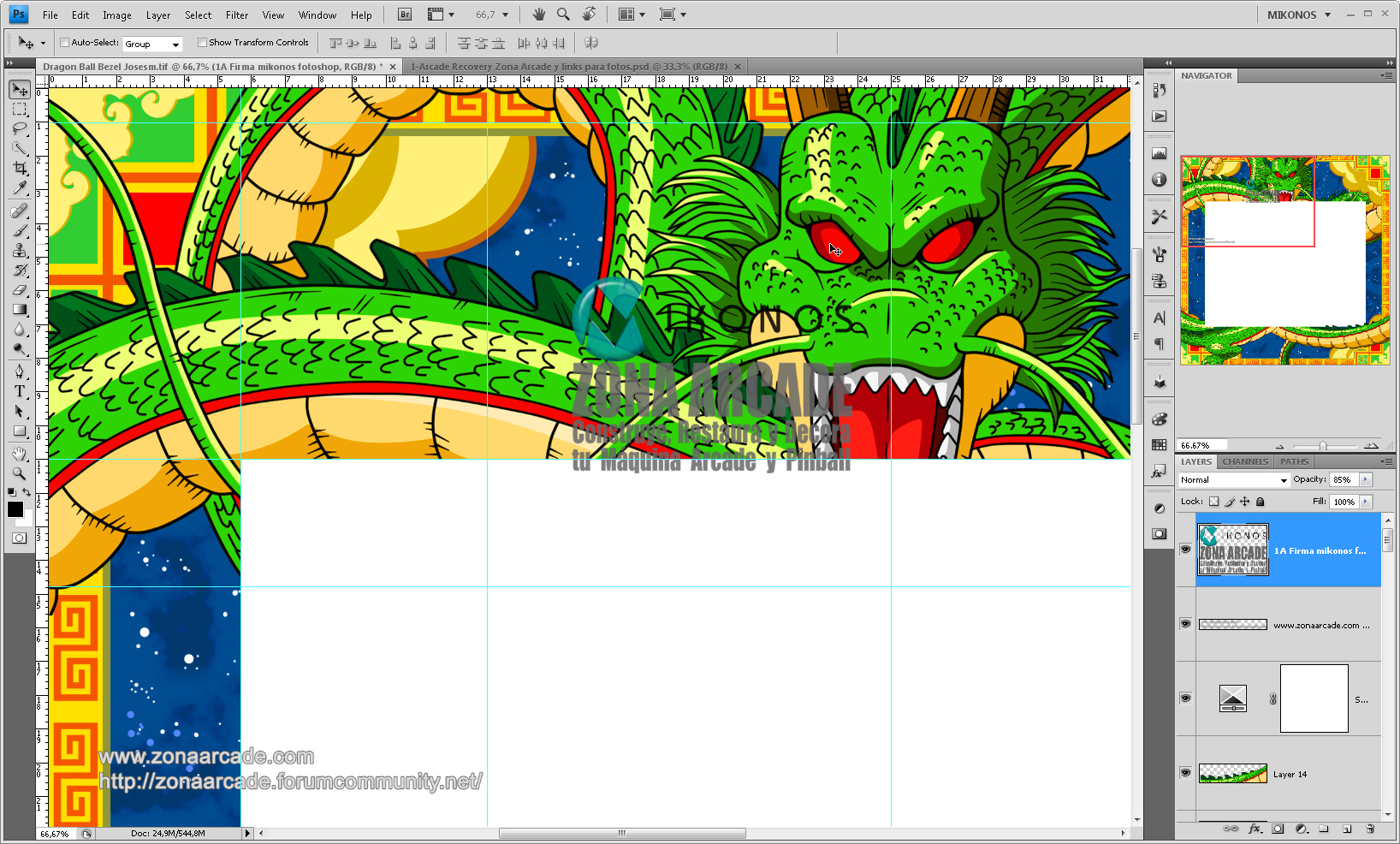
Task: Select the Gradient tool
Action: click(x=20, y=310)
